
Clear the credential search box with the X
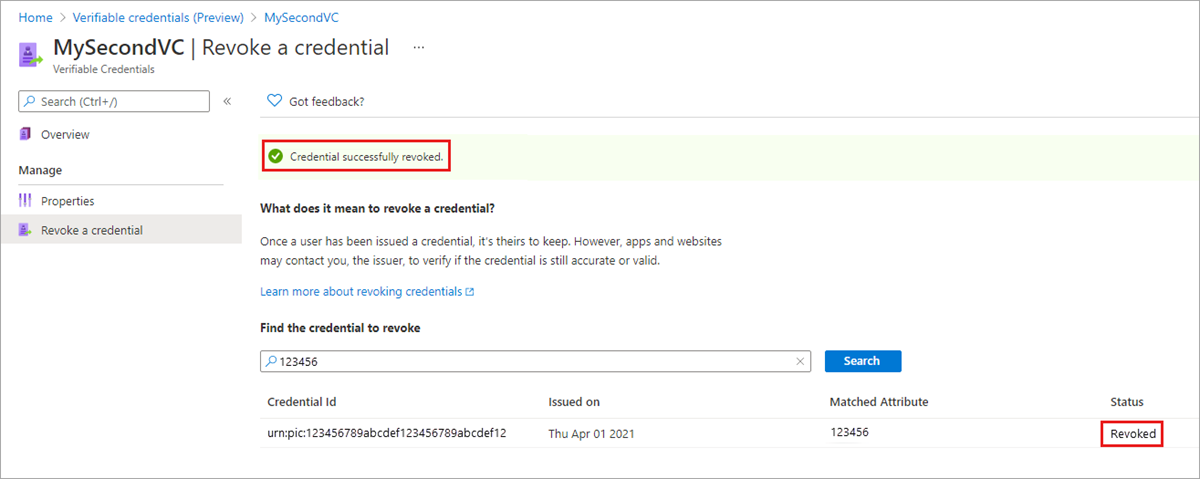800,361
